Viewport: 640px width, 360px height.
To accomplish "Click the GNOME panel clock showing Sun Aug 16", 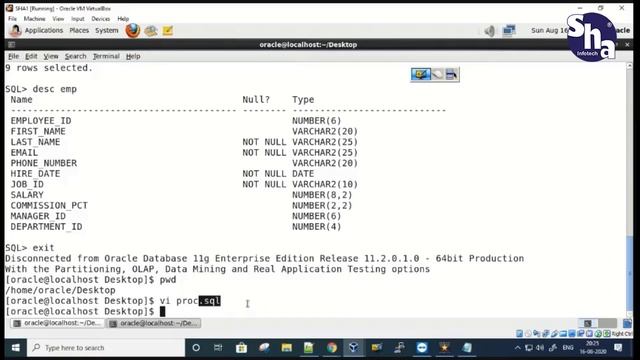I will tap(549, 31).
